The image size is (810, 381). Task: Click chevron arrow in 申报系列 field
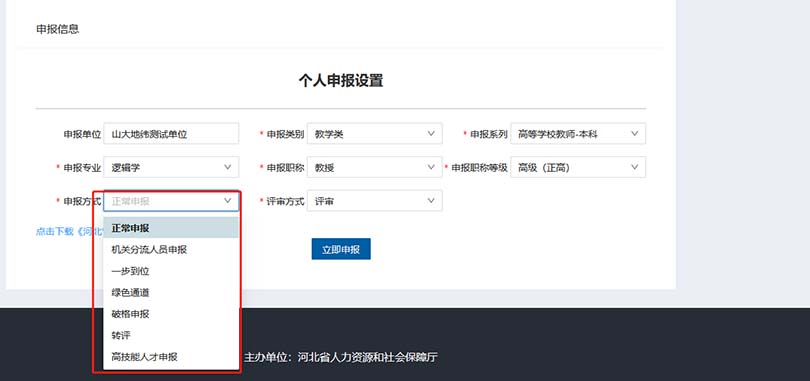pyautogui.click(x=634, y=134)
